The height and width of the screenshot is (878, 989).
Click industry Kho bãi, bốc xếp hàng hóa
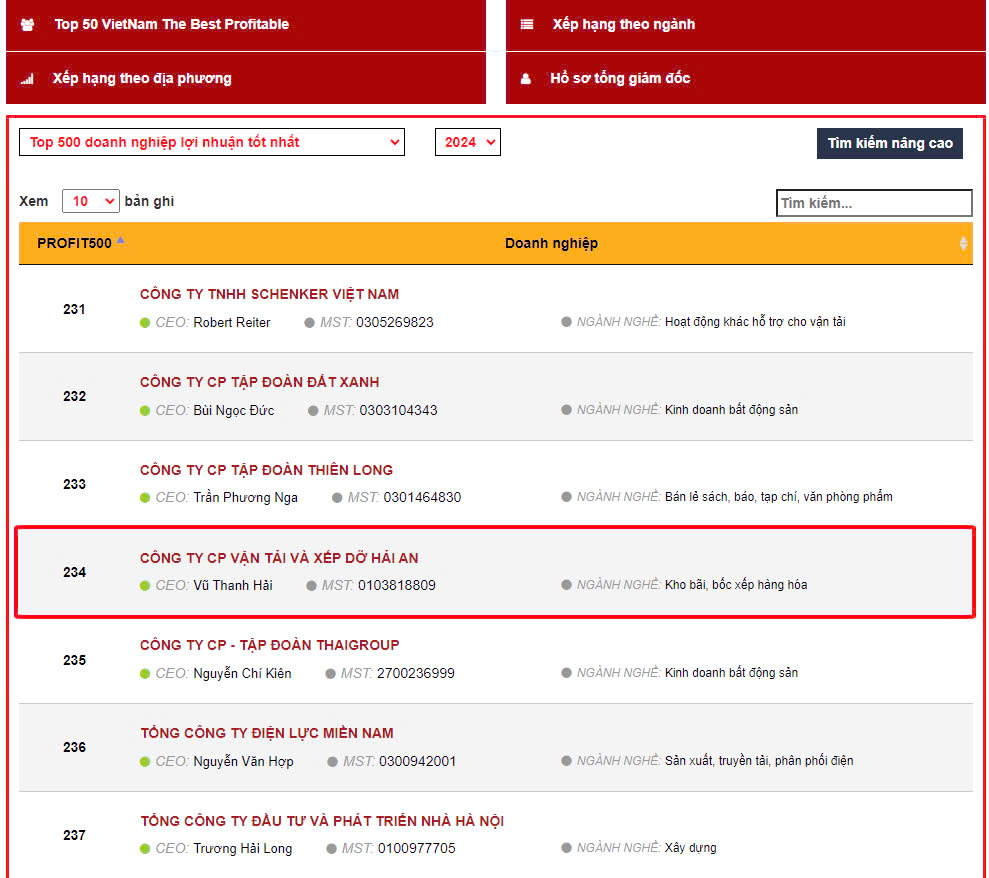coord(735,585)
